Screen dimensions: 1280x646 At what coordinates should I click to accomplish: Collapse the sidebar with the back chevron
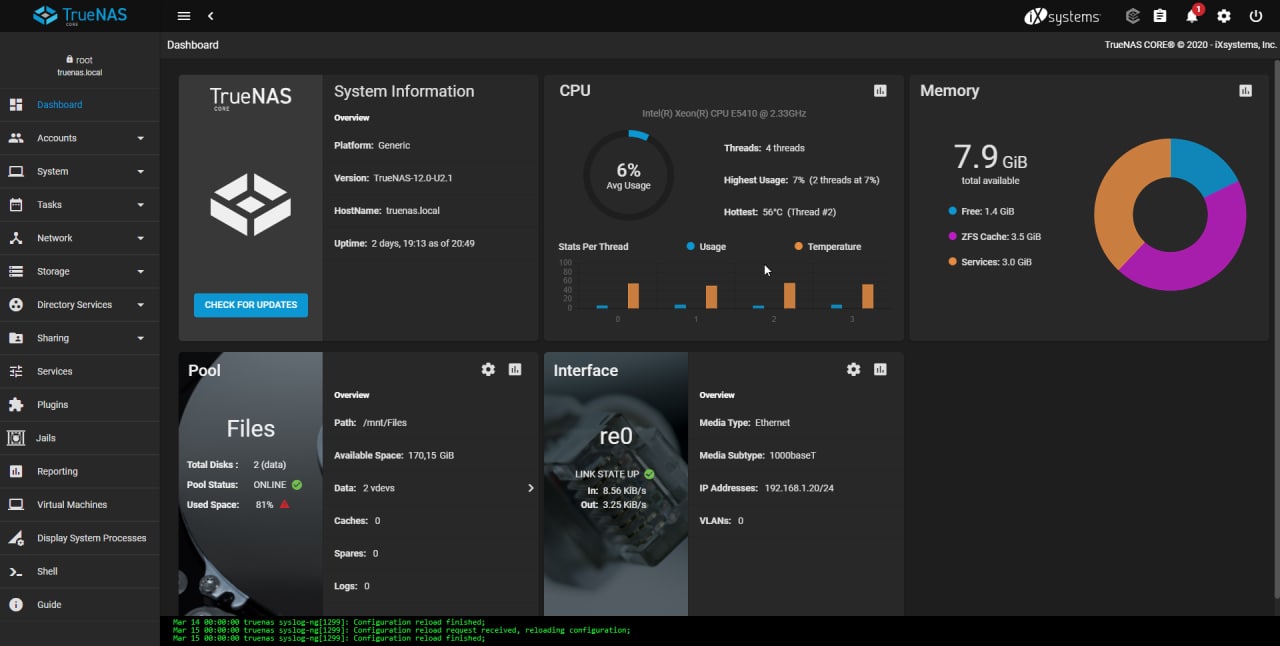[x=211, y=16]
